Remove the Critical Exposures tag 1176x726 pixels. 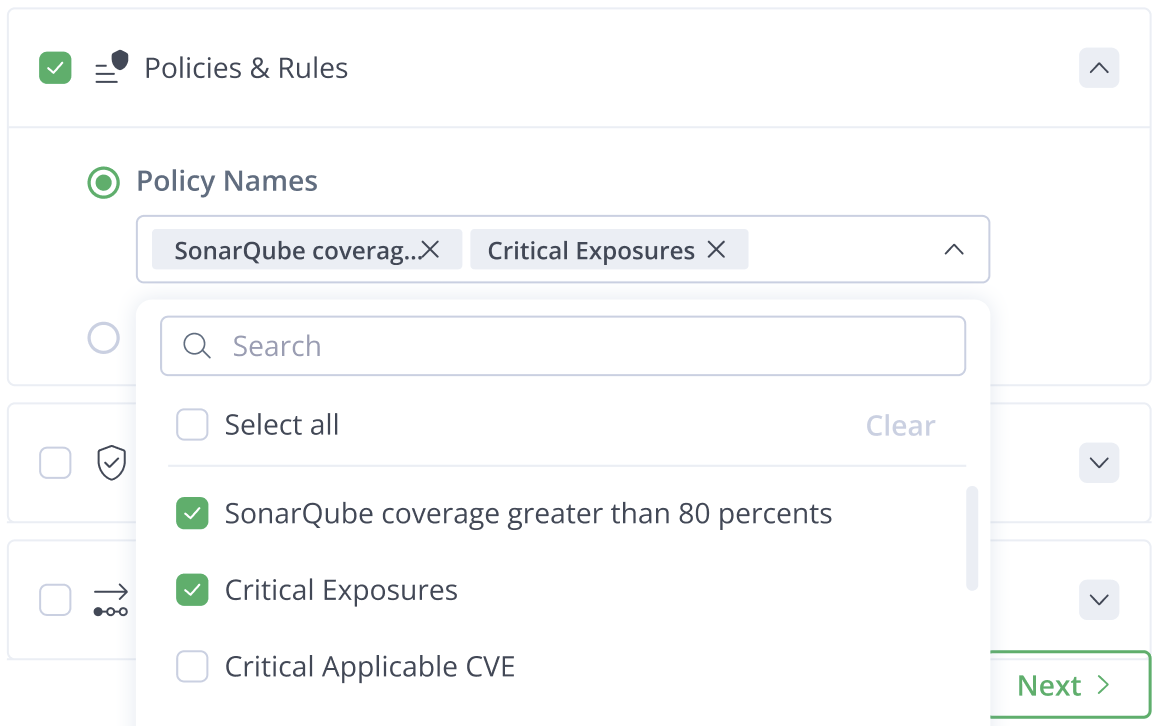coord(716,250)
